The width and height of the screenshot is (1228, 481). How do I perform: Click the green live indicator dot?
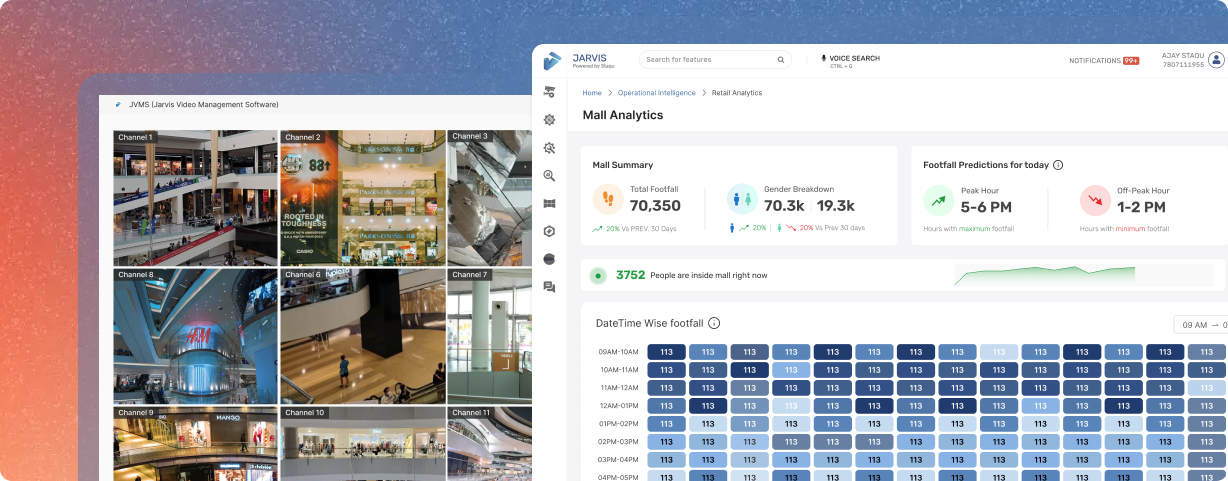[598, 276]
